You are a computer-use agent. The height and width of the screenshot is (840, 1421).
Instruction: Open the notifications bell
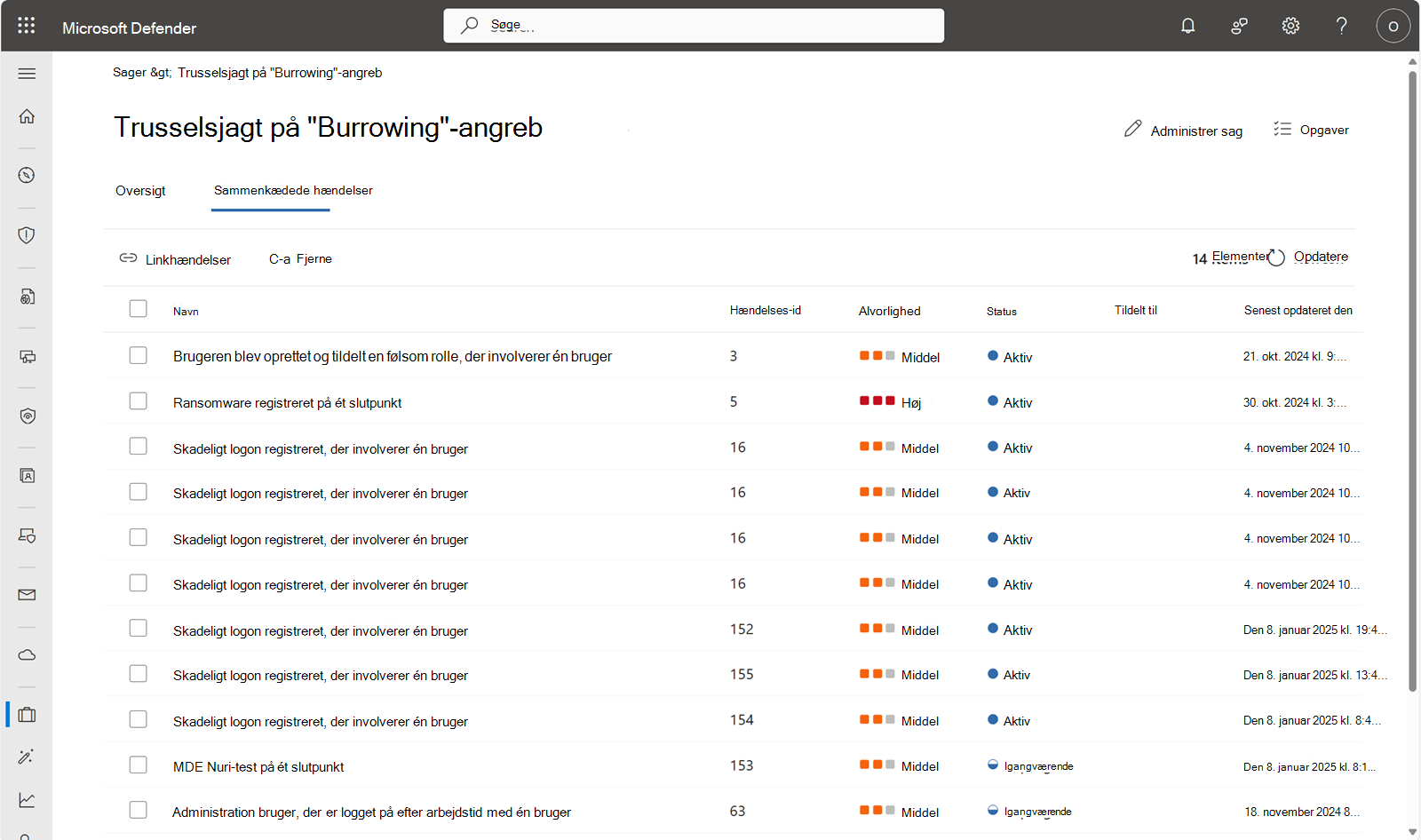(x=1187, y=26)
